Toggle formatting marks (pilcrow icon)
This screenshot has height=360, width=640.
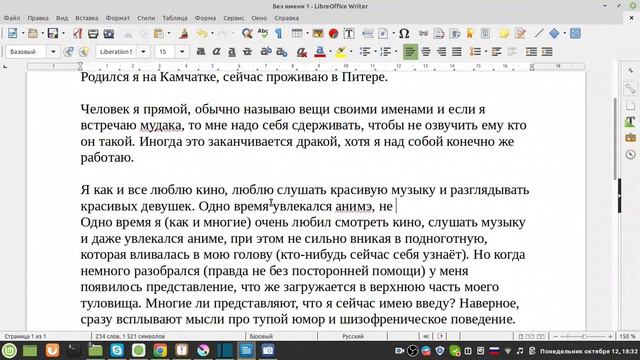(x=279, y=33)
